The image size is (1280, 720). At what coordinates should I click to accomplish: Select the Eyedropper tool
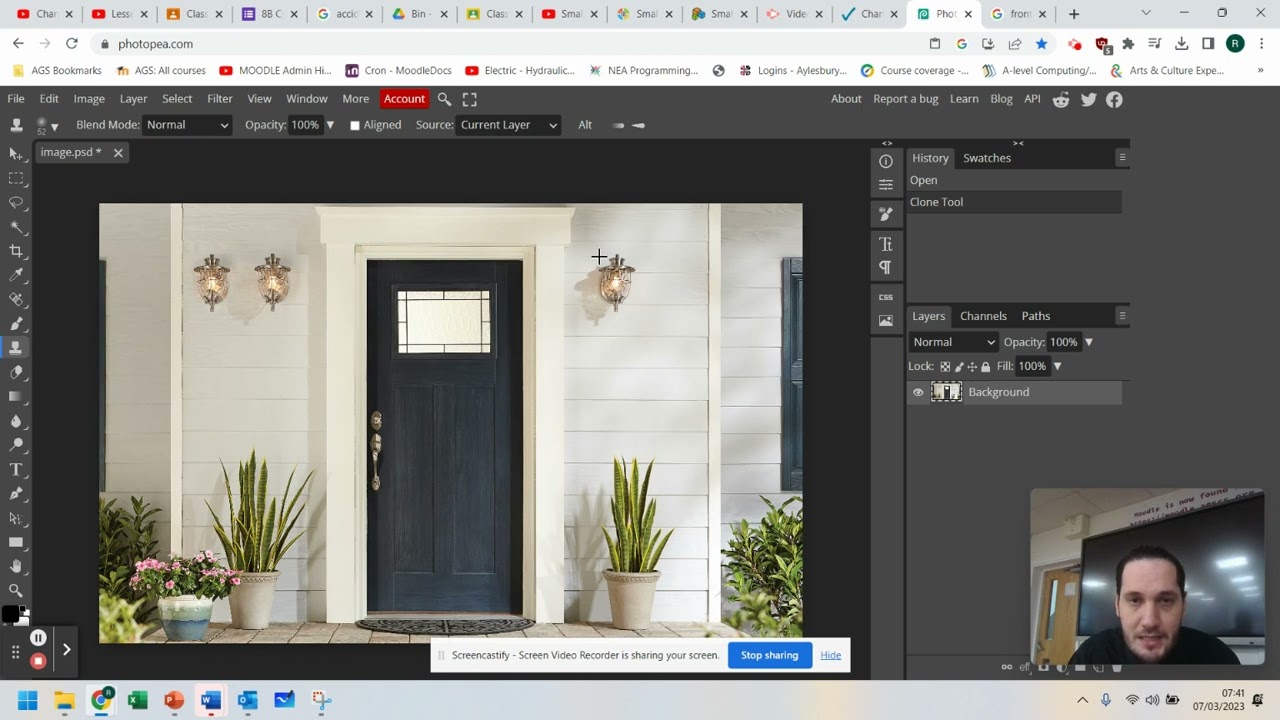tap(16, 275)
